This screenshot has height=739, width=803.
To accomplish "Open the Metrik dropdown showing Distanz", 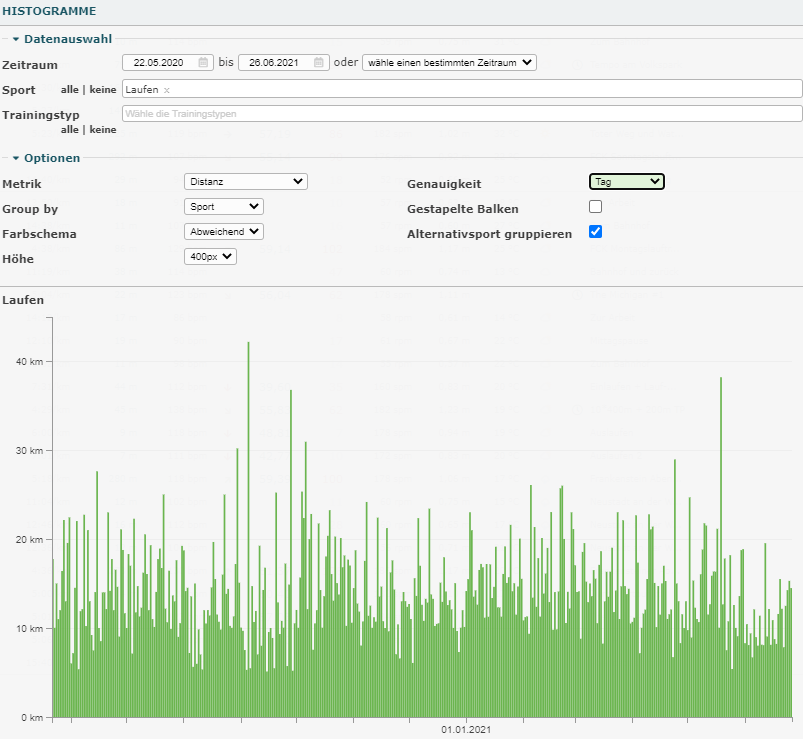I will [246, 182].
